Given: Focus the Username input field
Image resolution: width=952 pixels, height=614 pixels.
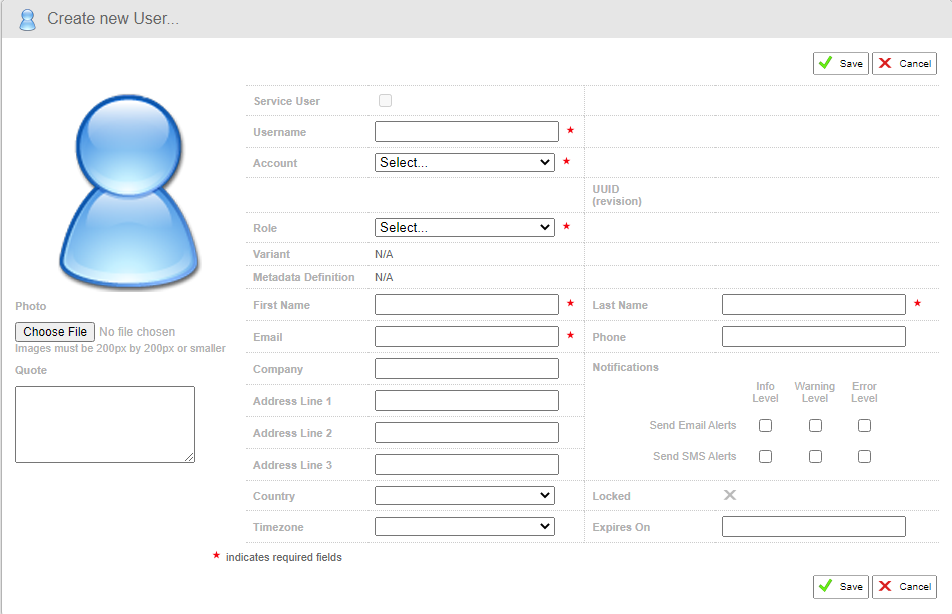Looking at the screenshot, I should (x=466, y=131).
